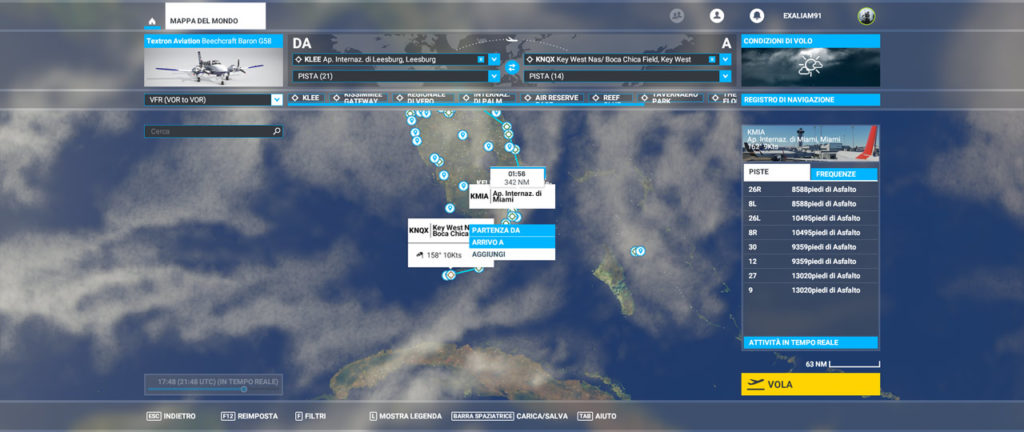
Task: Select the KISSIMMEE GATEWAY waypoint
Action: pos(357,98)
